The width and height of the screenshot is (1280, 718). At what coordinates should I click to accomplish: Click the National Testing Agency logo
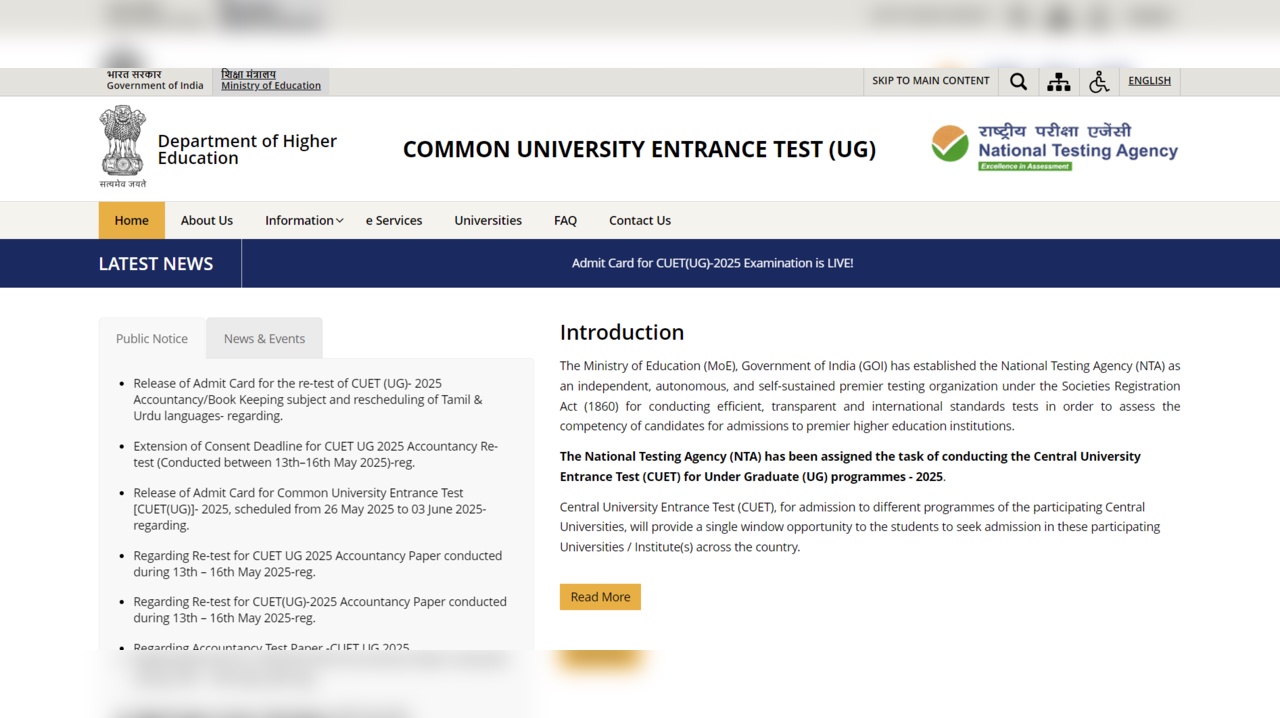(x=1055, y=148)
